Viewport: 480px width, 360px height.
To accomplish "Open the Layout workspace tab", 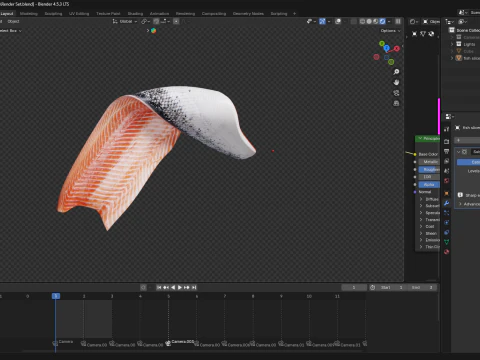I will pos(7,14).
